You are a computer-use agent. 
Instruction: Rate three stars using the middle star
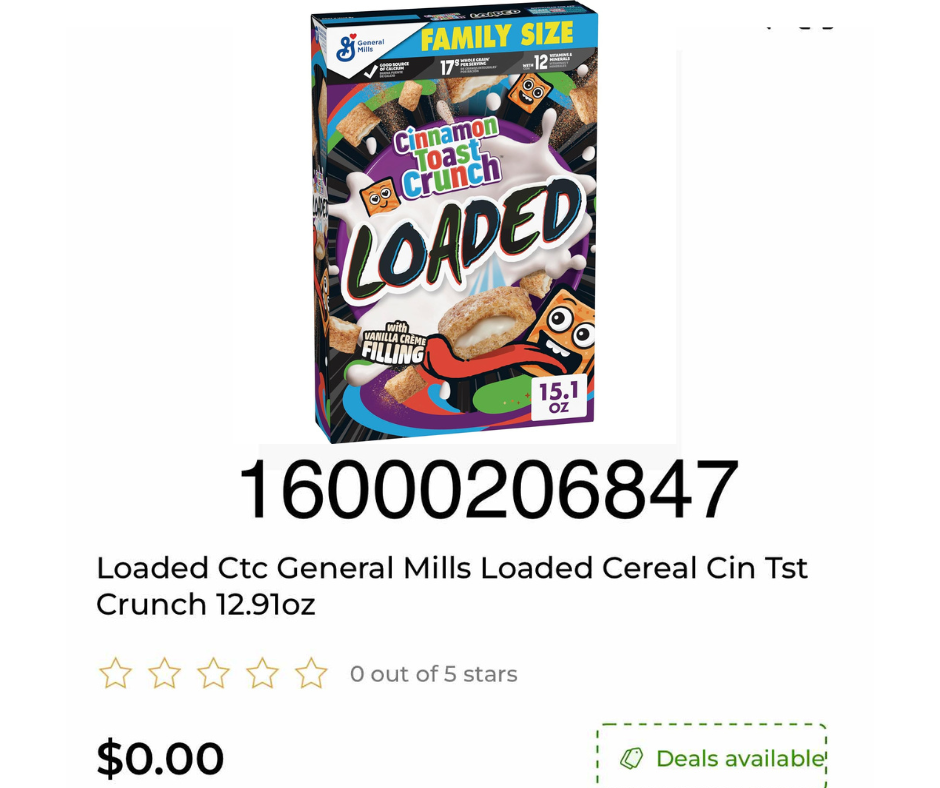pyautogui.click(x=213, y=673)
